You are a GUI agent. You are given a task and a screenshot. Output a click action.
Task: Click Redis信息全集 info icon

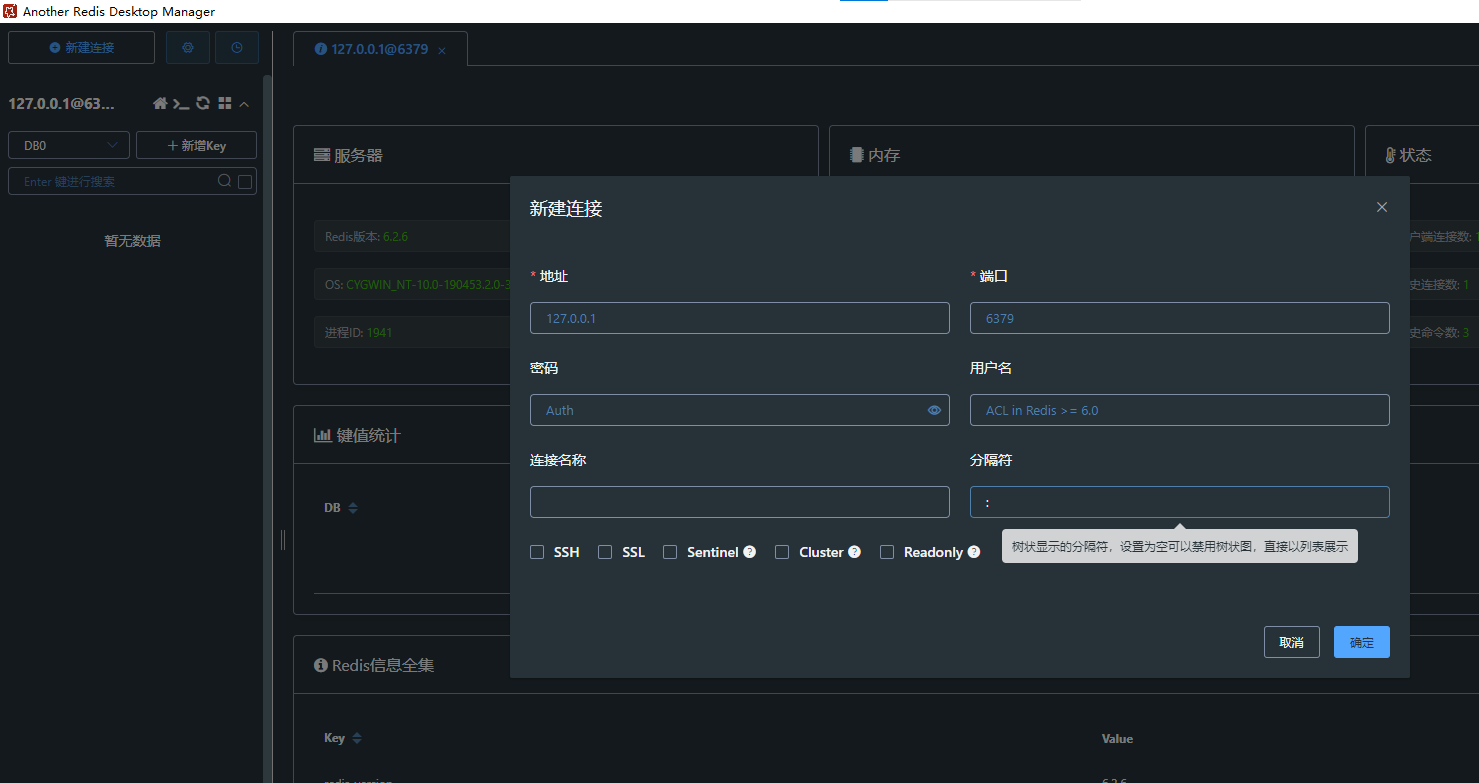pos(321,665)
